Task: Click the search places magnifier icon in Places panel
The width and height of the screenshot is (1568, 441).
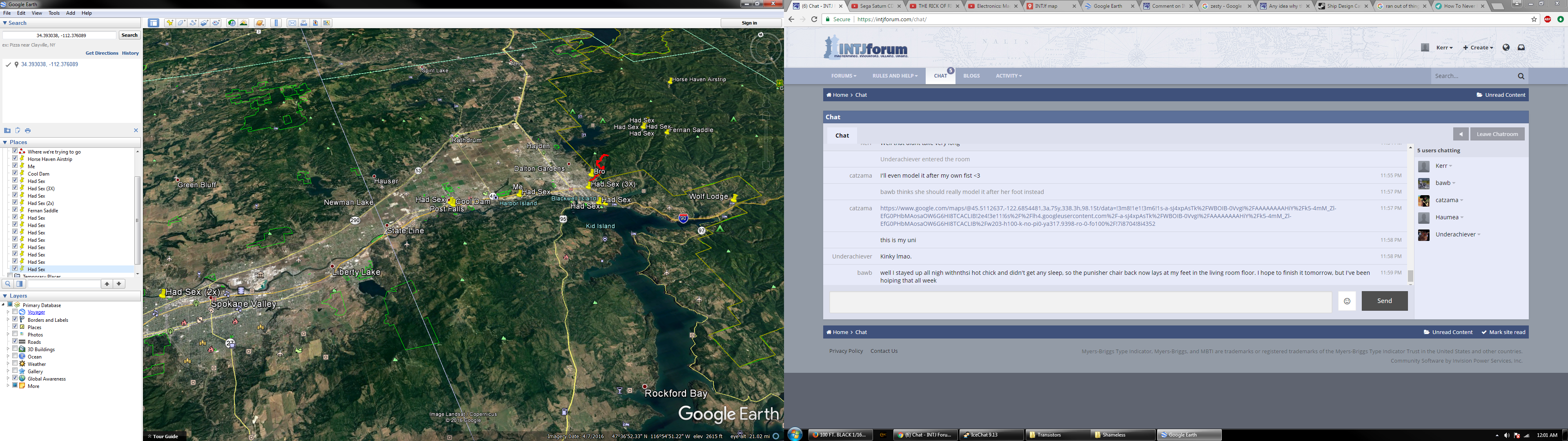Action: (x=7, y=284)
